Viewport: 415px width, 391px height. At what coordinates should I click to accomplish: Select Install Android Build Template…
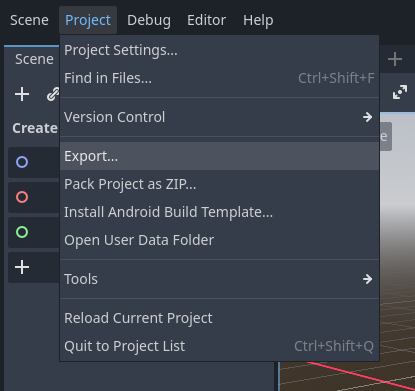[x=219, y=212]
